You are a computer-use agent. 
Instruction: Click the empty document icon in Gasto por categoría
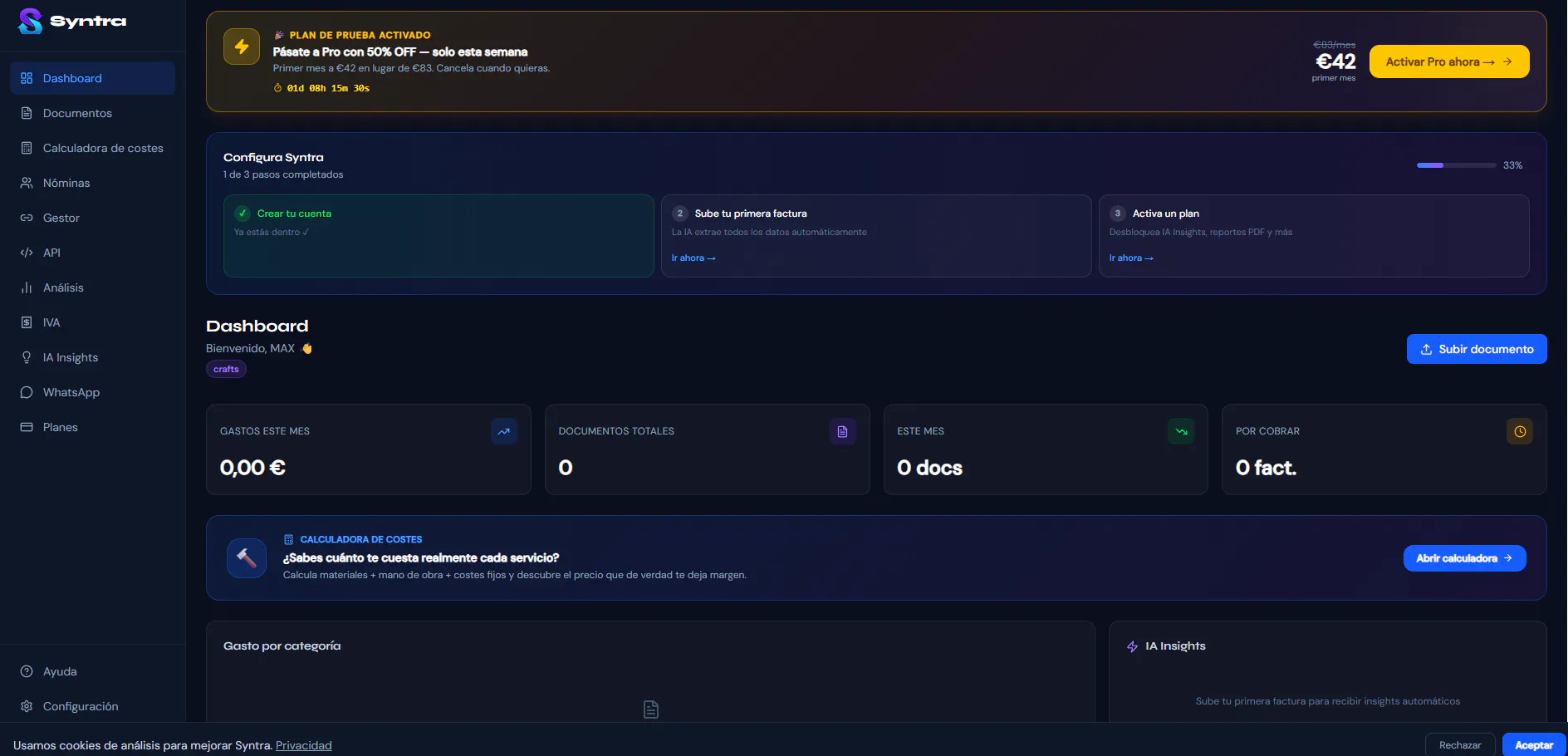pyautogui.click(x=651, y=709)
